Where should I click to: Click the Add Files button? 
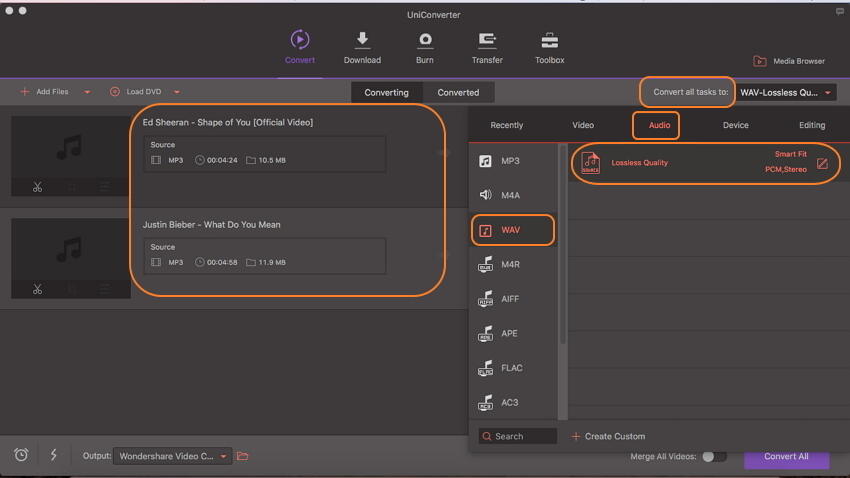[x=44, y=92]
